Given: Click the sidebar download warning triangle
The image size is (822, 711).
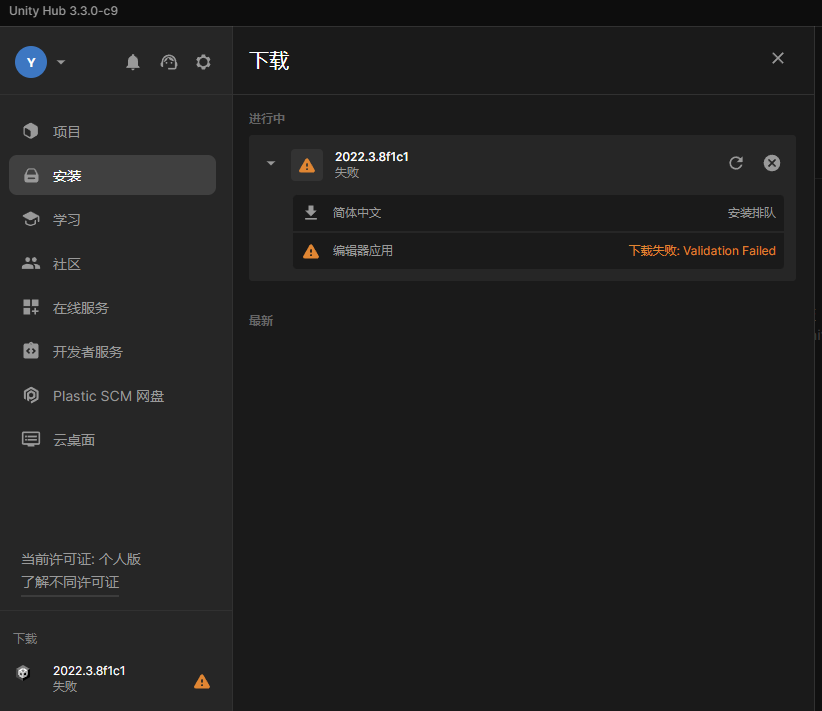Looking at the screenshot, I should 202,681.
